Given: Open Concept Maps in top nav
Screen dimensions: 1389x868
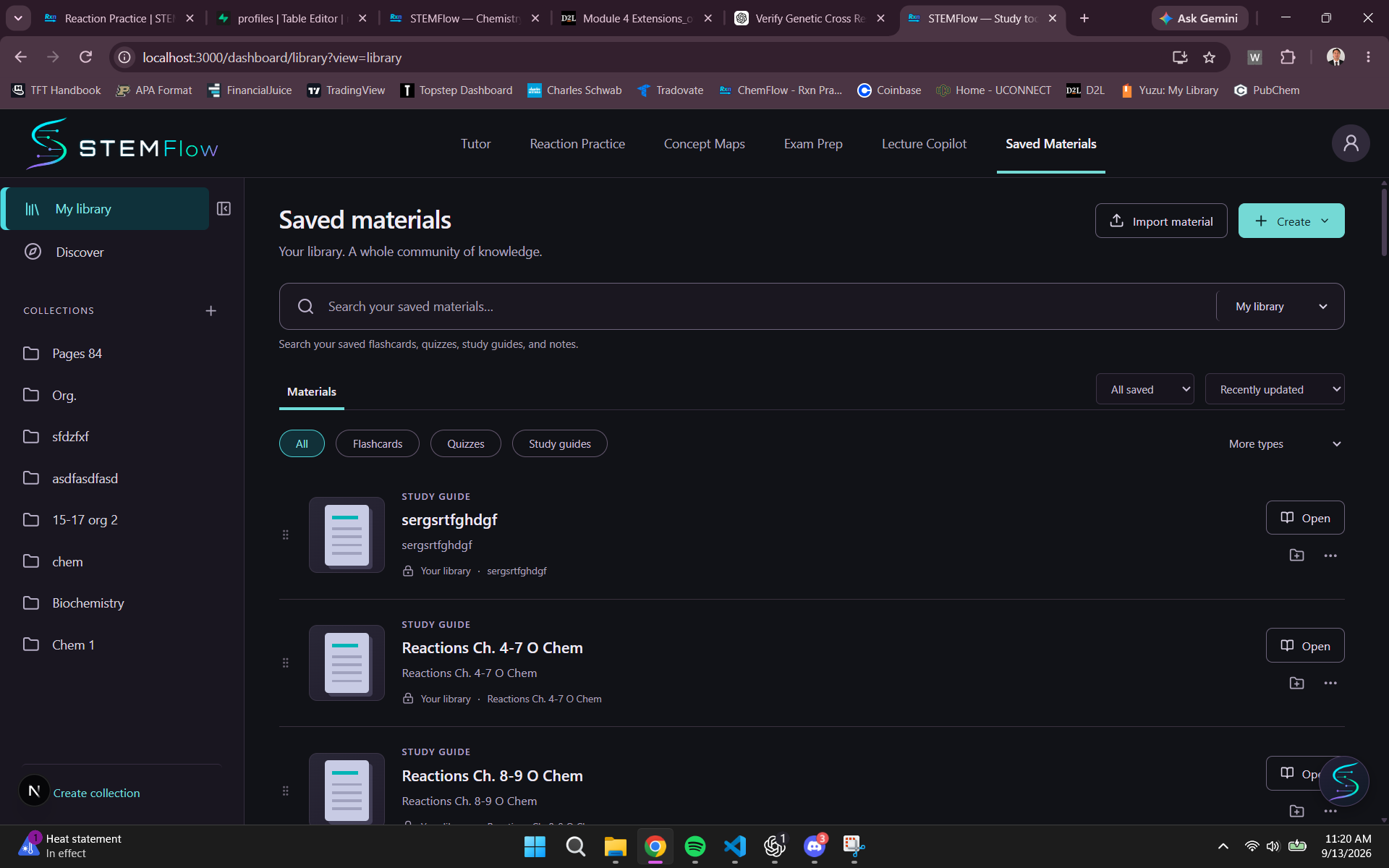Looking at the screenshot, I should (704, 143).
